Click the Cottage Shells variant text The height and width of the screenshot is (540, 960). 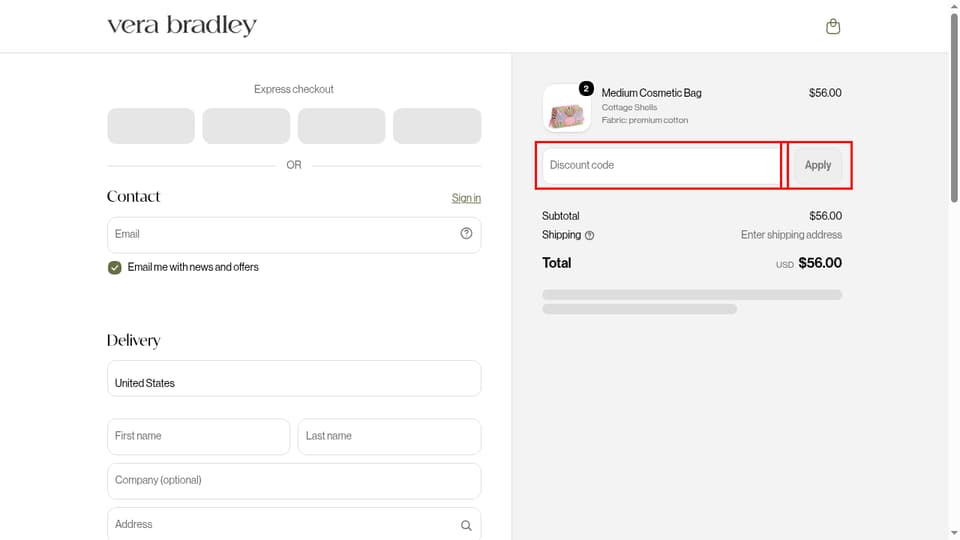(629, 107)
